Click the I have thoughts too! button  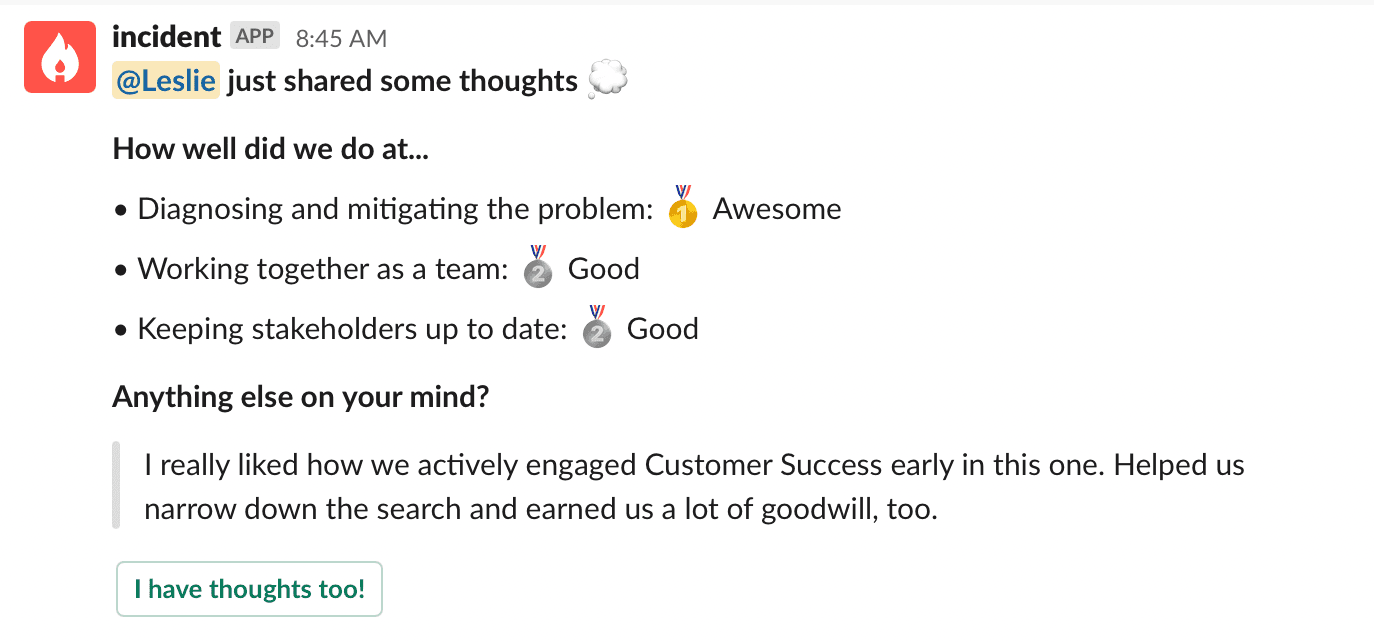coord(250,589)
